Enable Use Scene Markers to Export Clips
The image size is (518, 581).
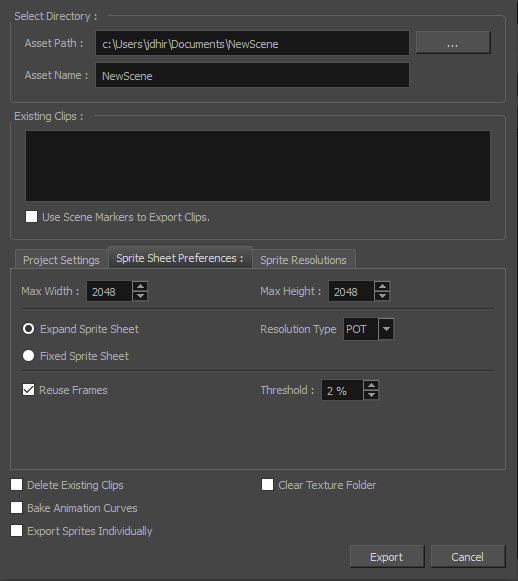tap(31, 216)
